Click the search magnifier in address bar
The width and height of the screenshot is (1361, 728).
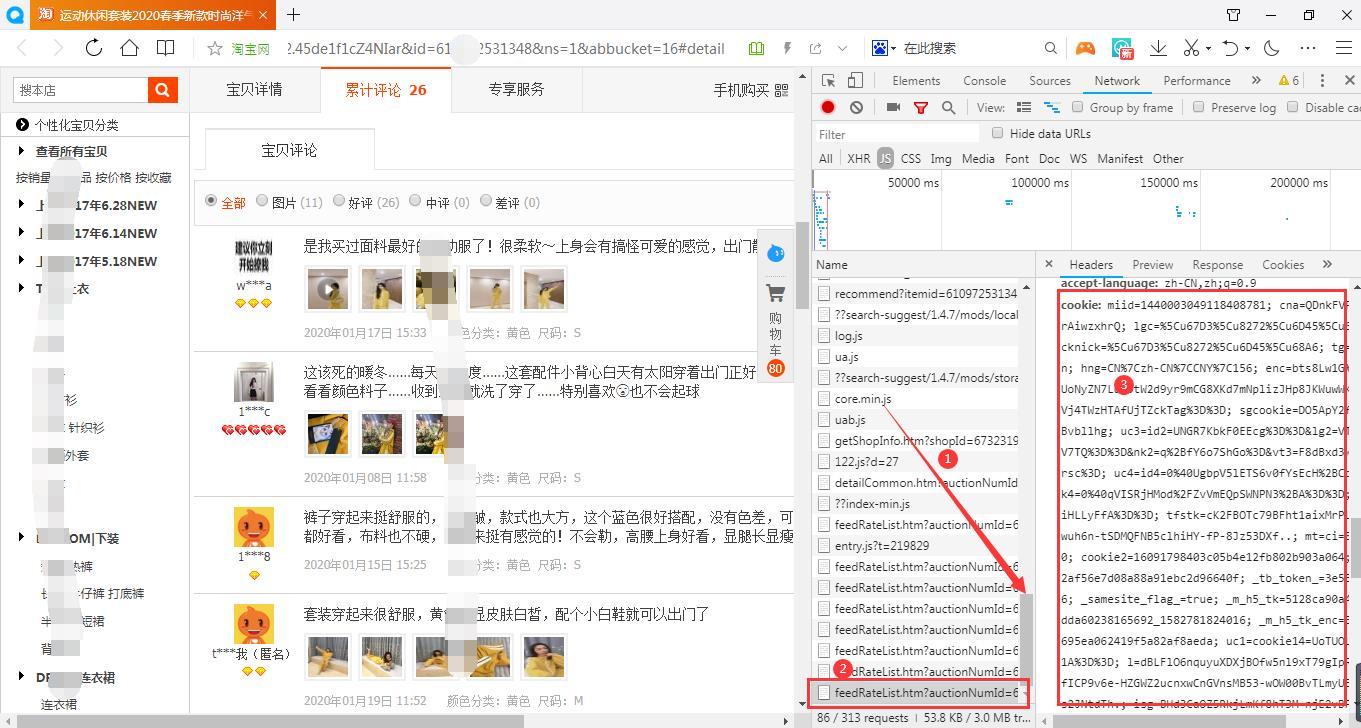(1051, 48)
